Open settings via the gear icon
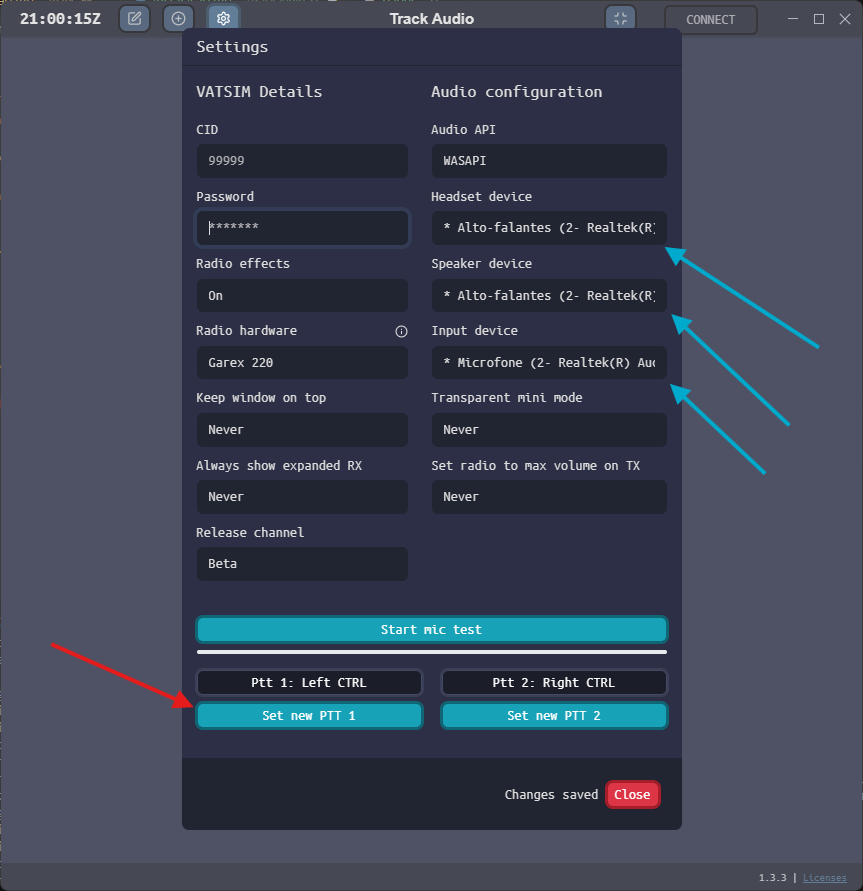Image resolution: width=863 pixels, height=891 pixels. (223, 19)
